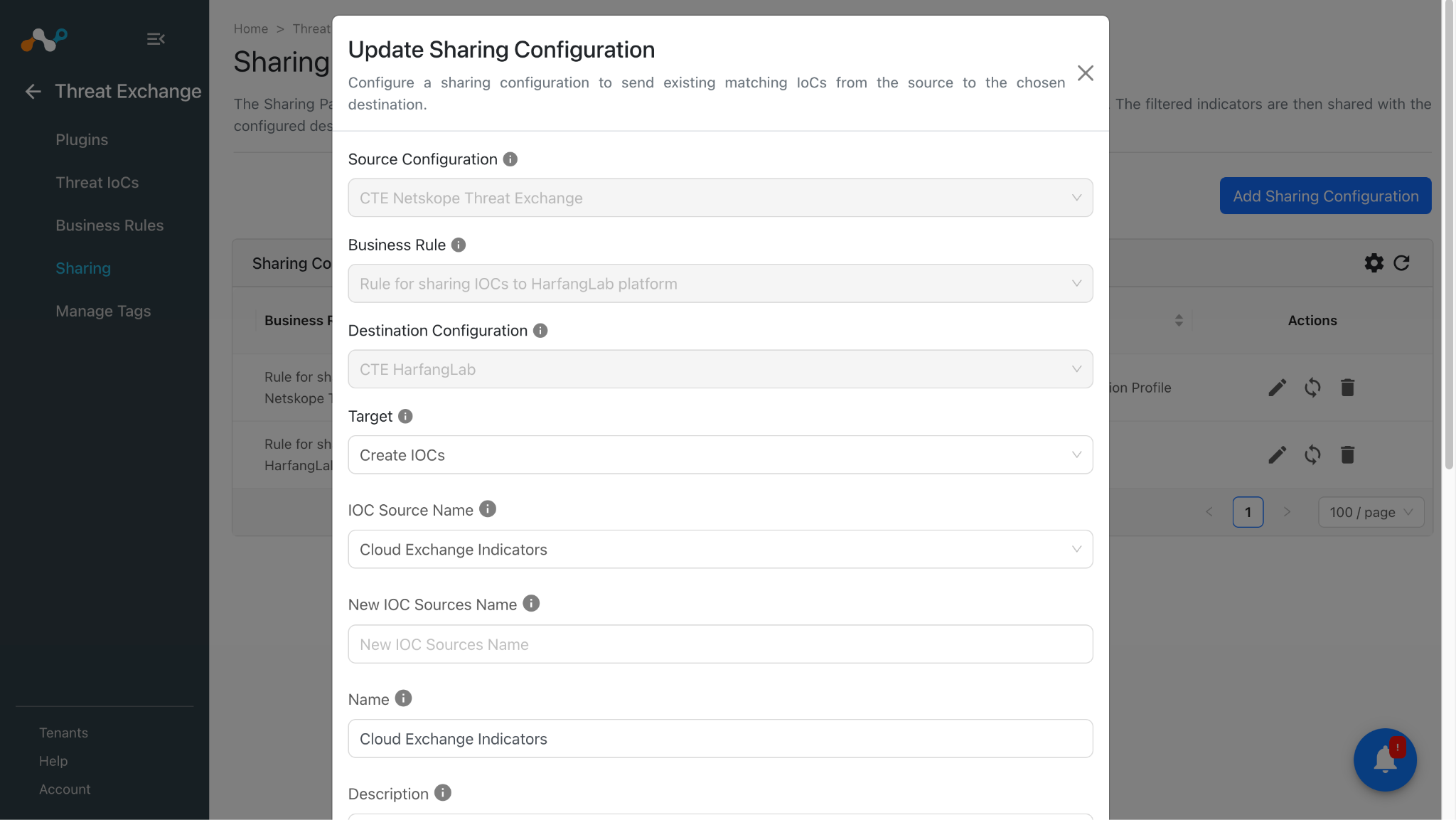
Task: Click the New IOC Sources Name input field
Action: point(720,644)
